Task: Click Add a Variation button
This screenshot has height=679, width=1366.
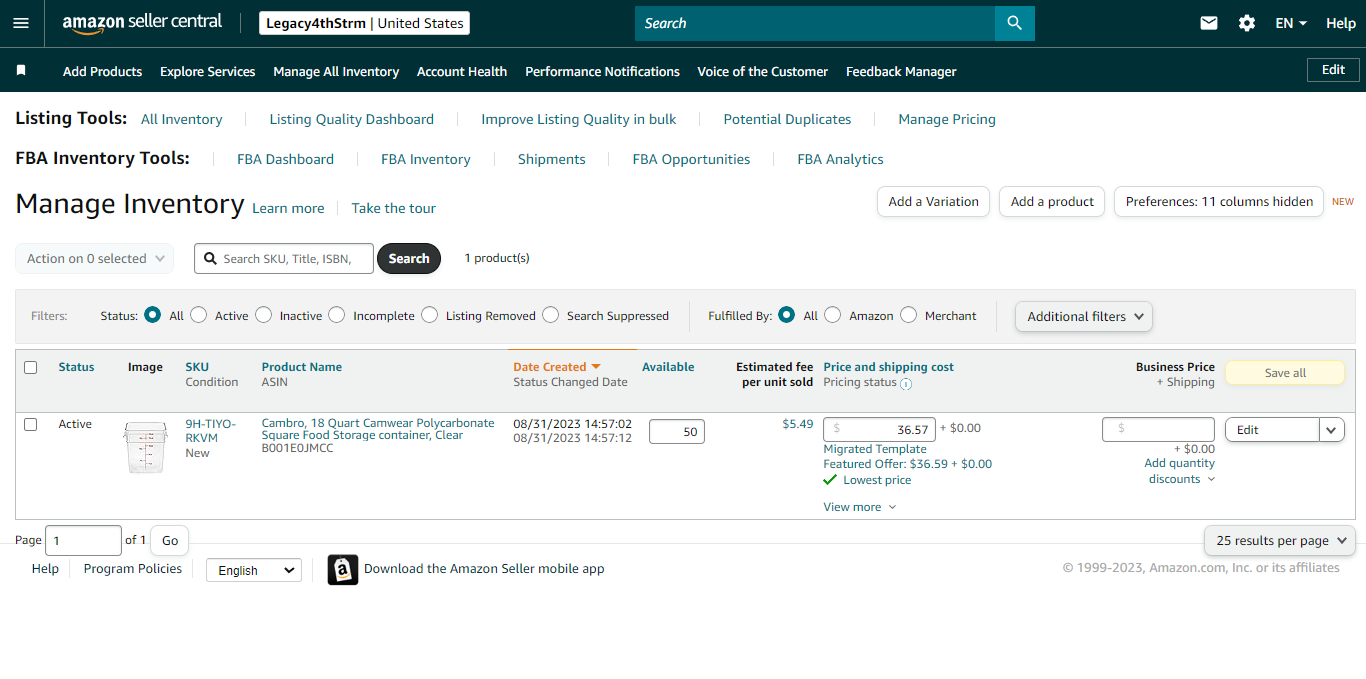Action: (x=933, y=201)
